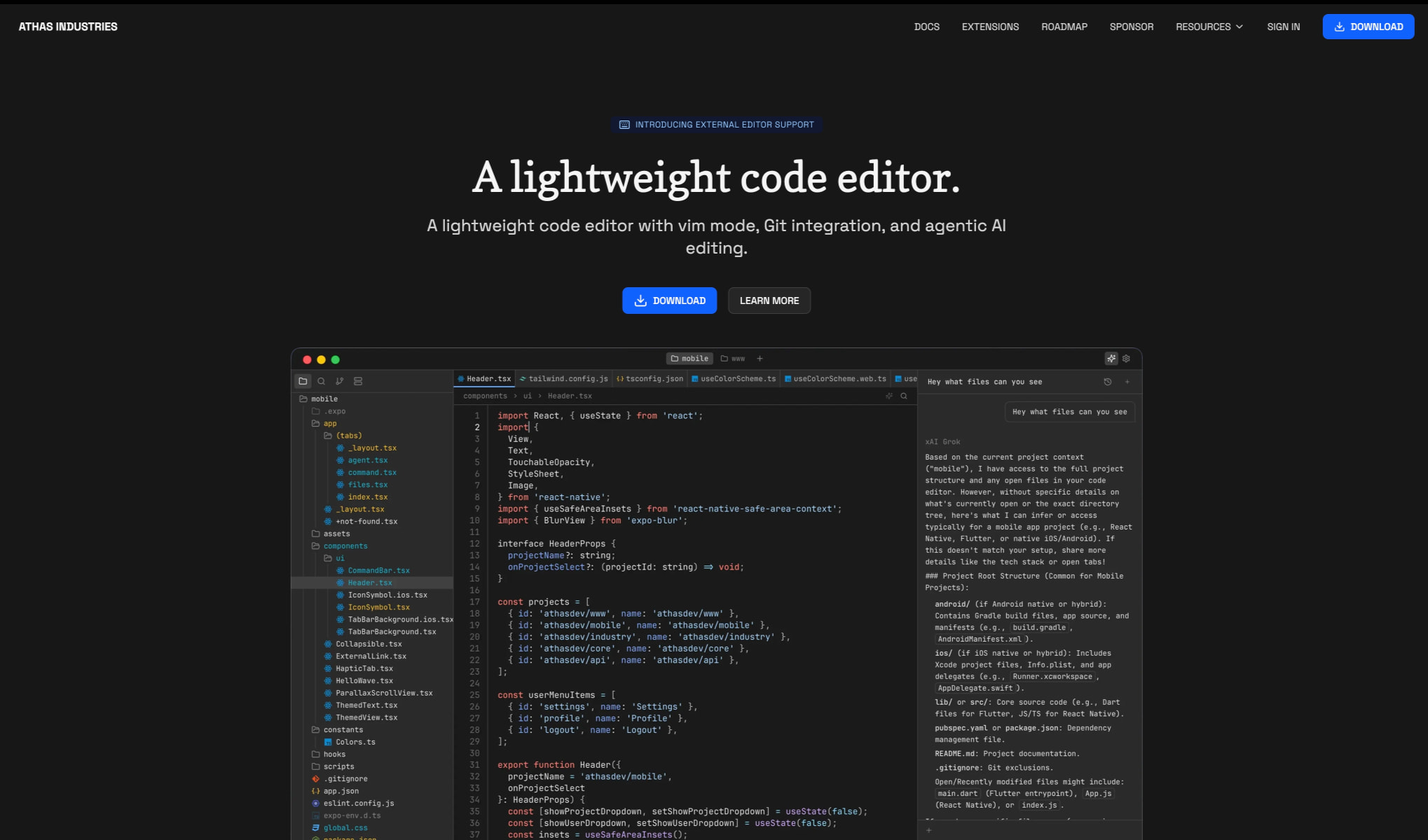Screen dimensions: 1428x840
Task: Open the AI chat history icon
Action: pyautogui.click(x=1108, y=382)
